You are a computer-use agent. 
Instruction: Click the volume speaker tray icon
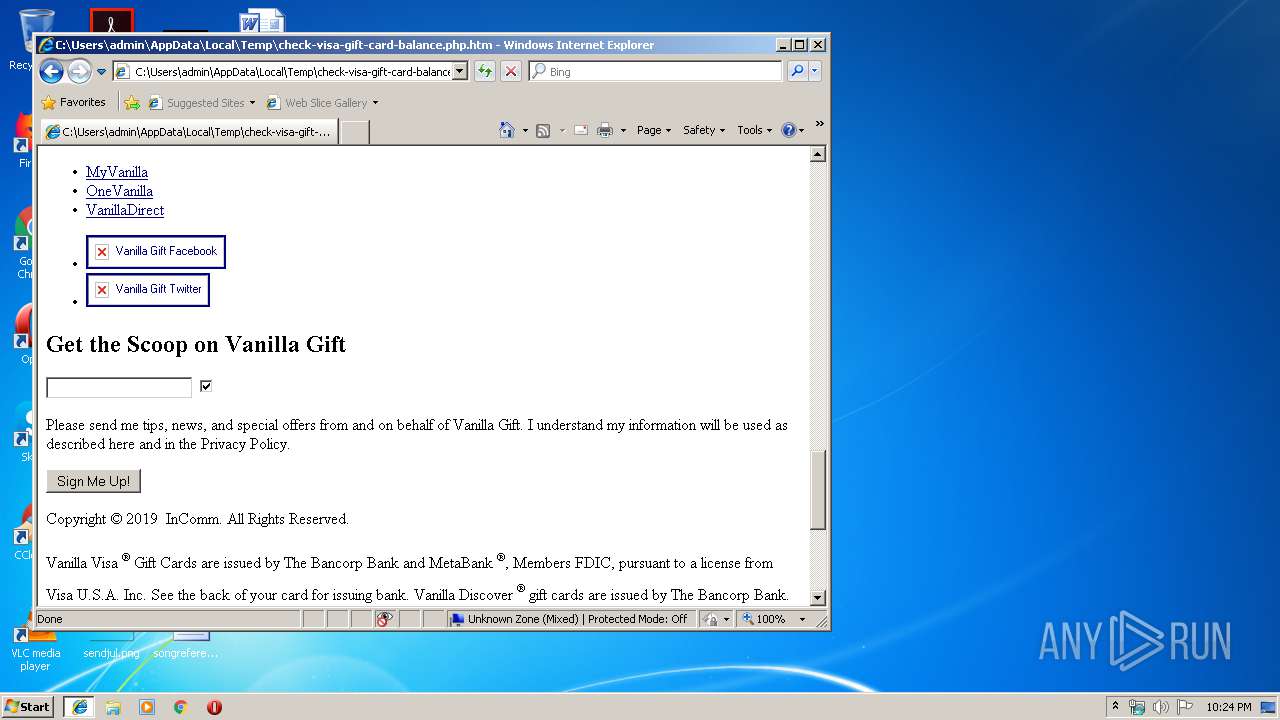point(1161,707)
